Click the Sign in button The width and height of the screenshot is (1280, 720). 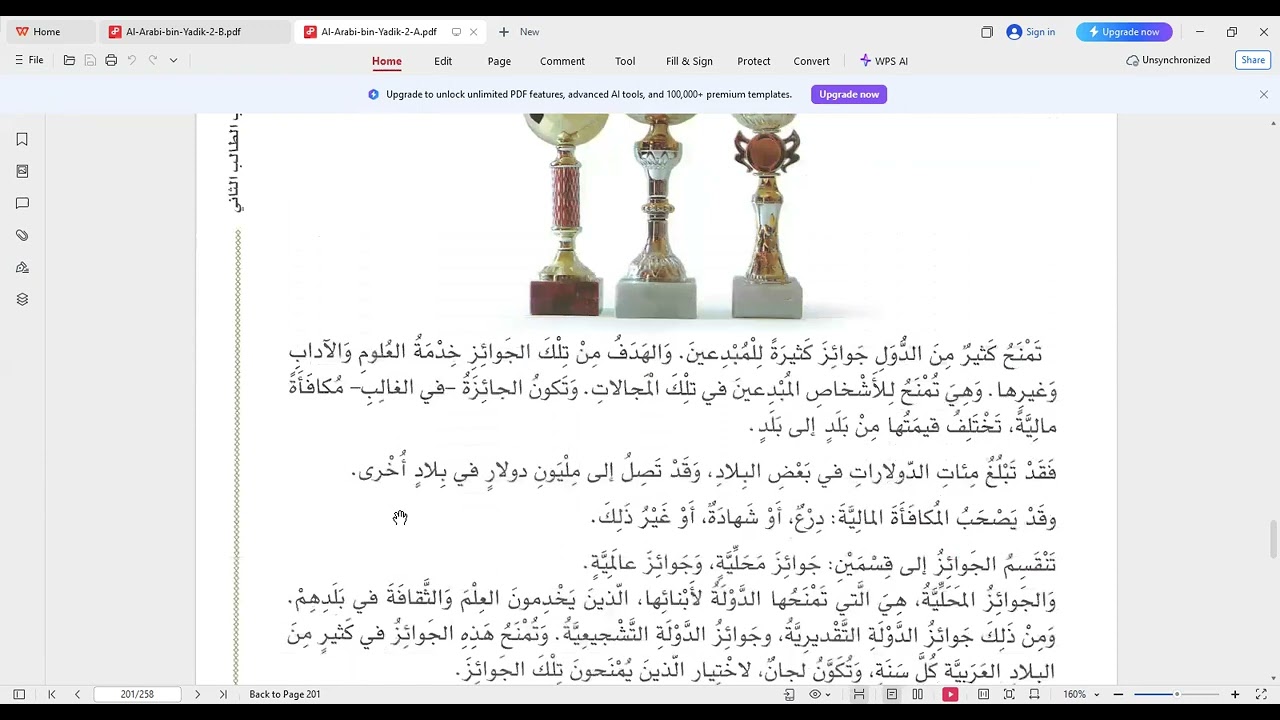[1031, 32]
